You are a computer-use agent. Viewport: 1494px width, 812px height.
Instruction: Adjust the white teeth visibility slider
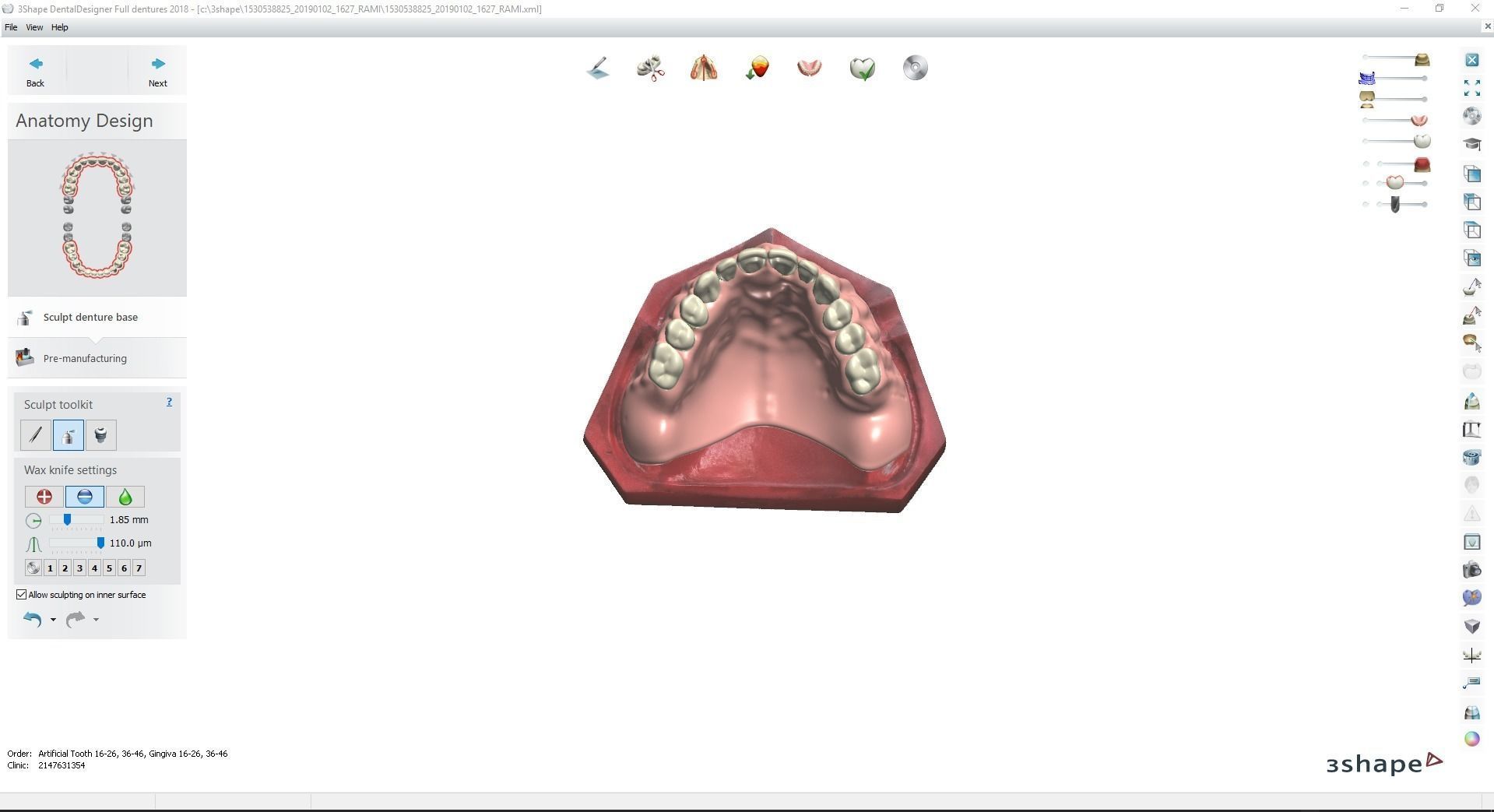click(x=1422, y=141)
